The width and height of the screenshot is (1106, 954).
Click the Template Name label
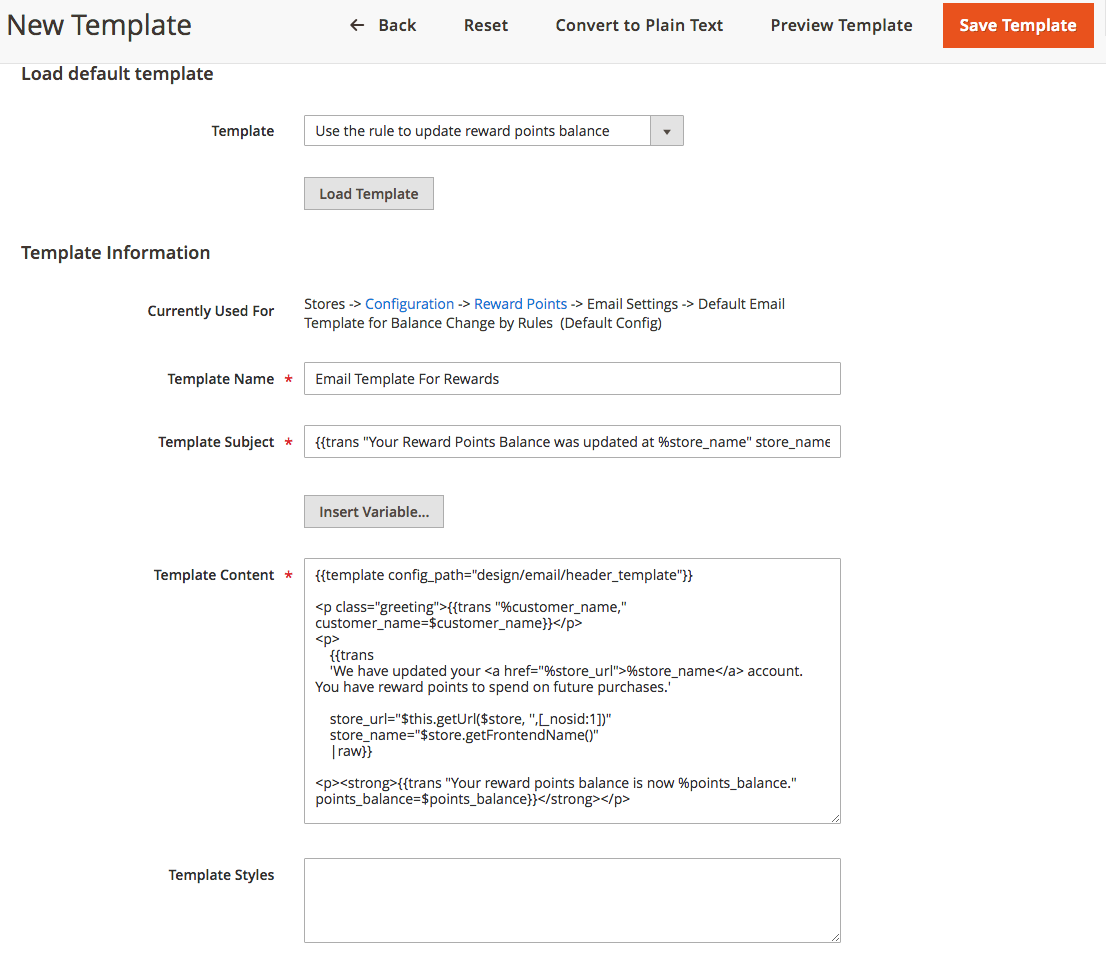tap(221, 379)
